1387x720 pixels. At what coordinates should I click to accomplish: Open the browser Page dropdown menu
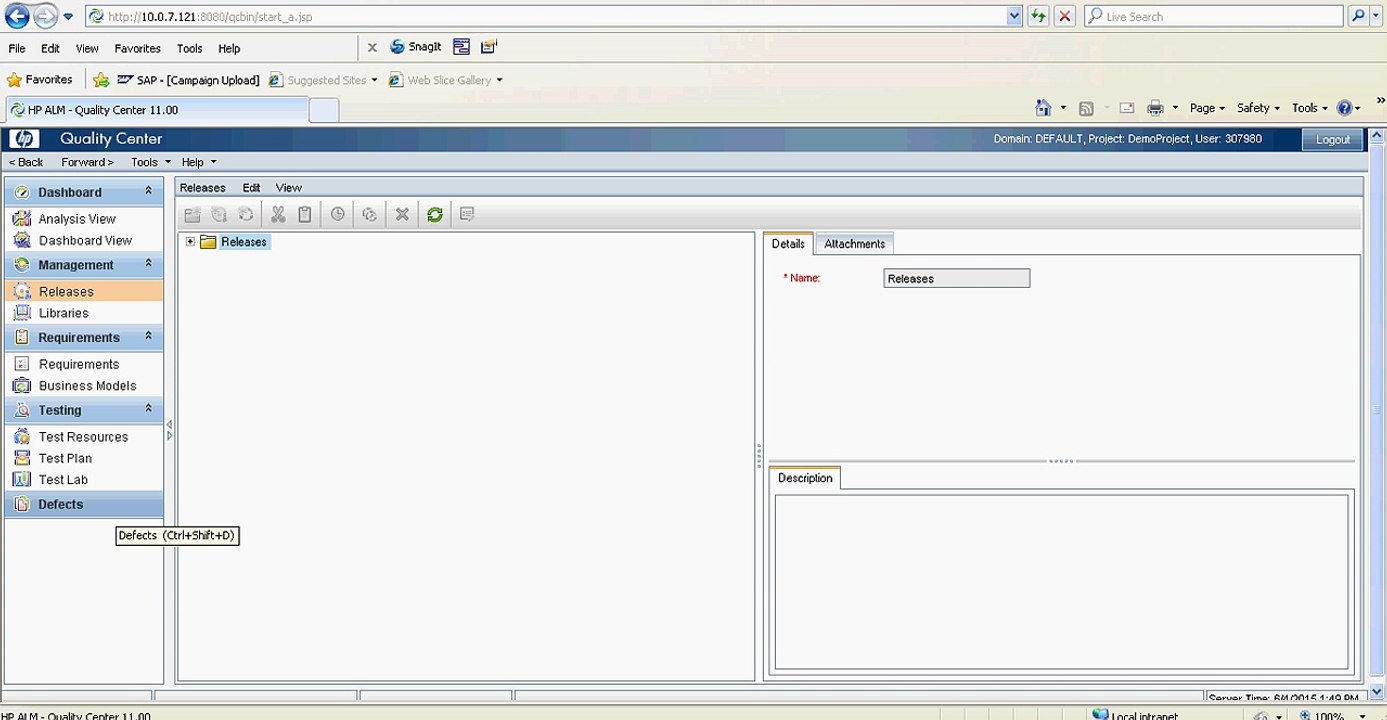click(1207, 108)
